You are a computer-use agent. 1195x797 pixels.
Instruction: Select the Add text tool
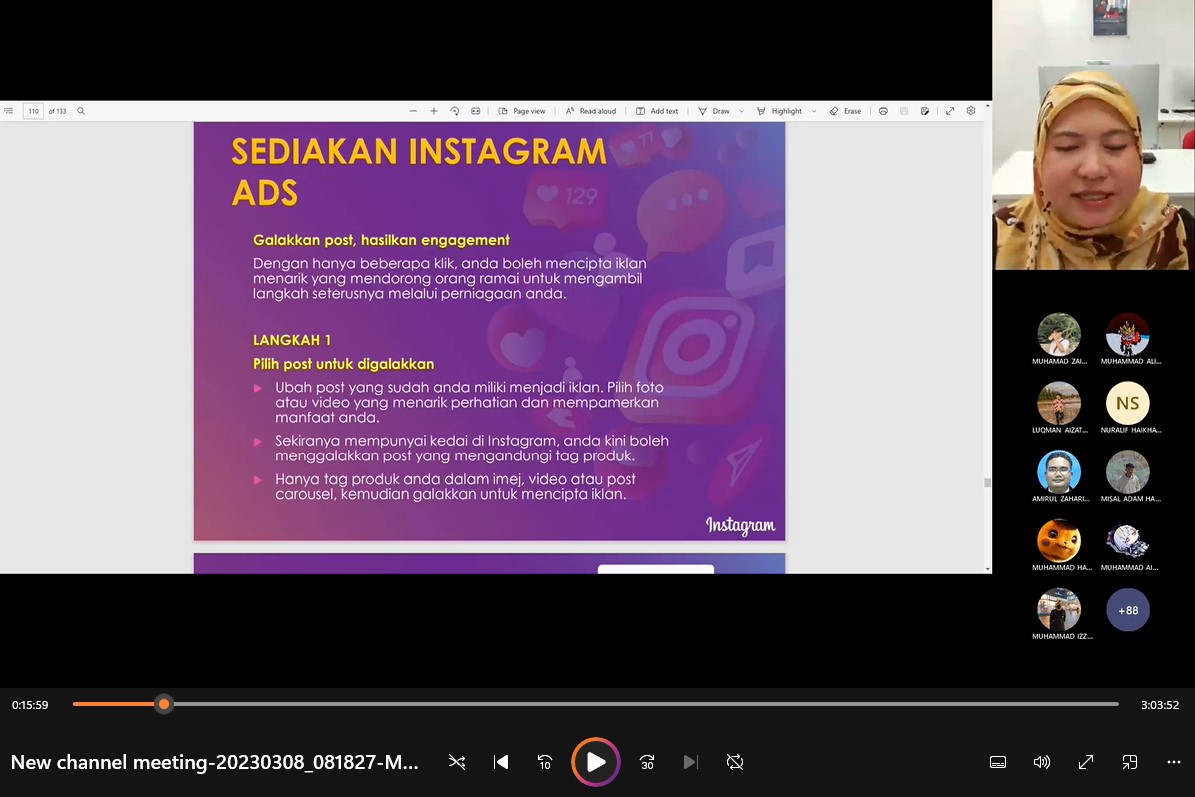click(x=657, y=111)
